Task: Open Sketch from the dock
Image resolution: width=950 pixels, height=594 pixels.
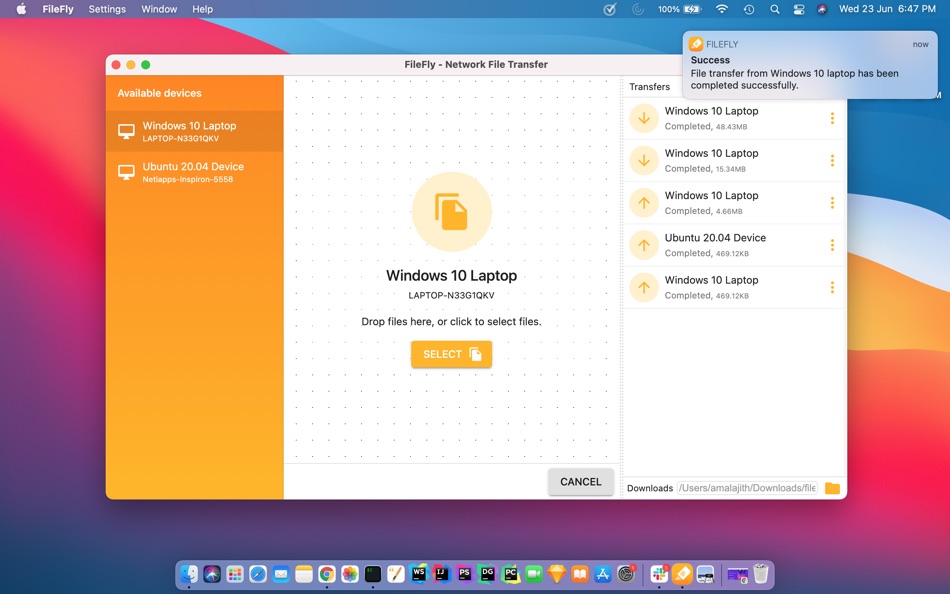Action: click(x=556, y=573)
